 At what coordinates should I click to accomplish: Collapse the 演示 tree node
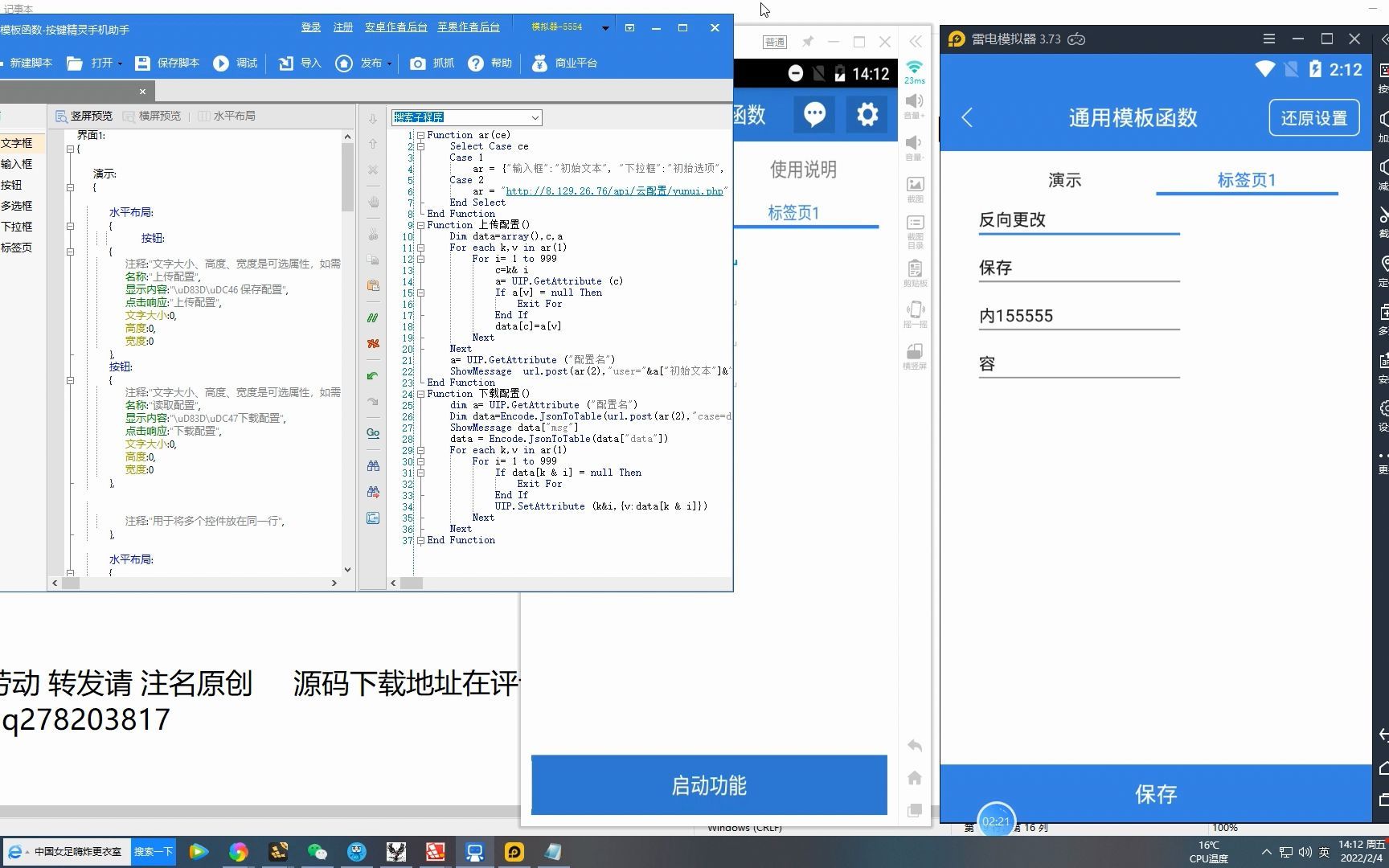point(70,187)
